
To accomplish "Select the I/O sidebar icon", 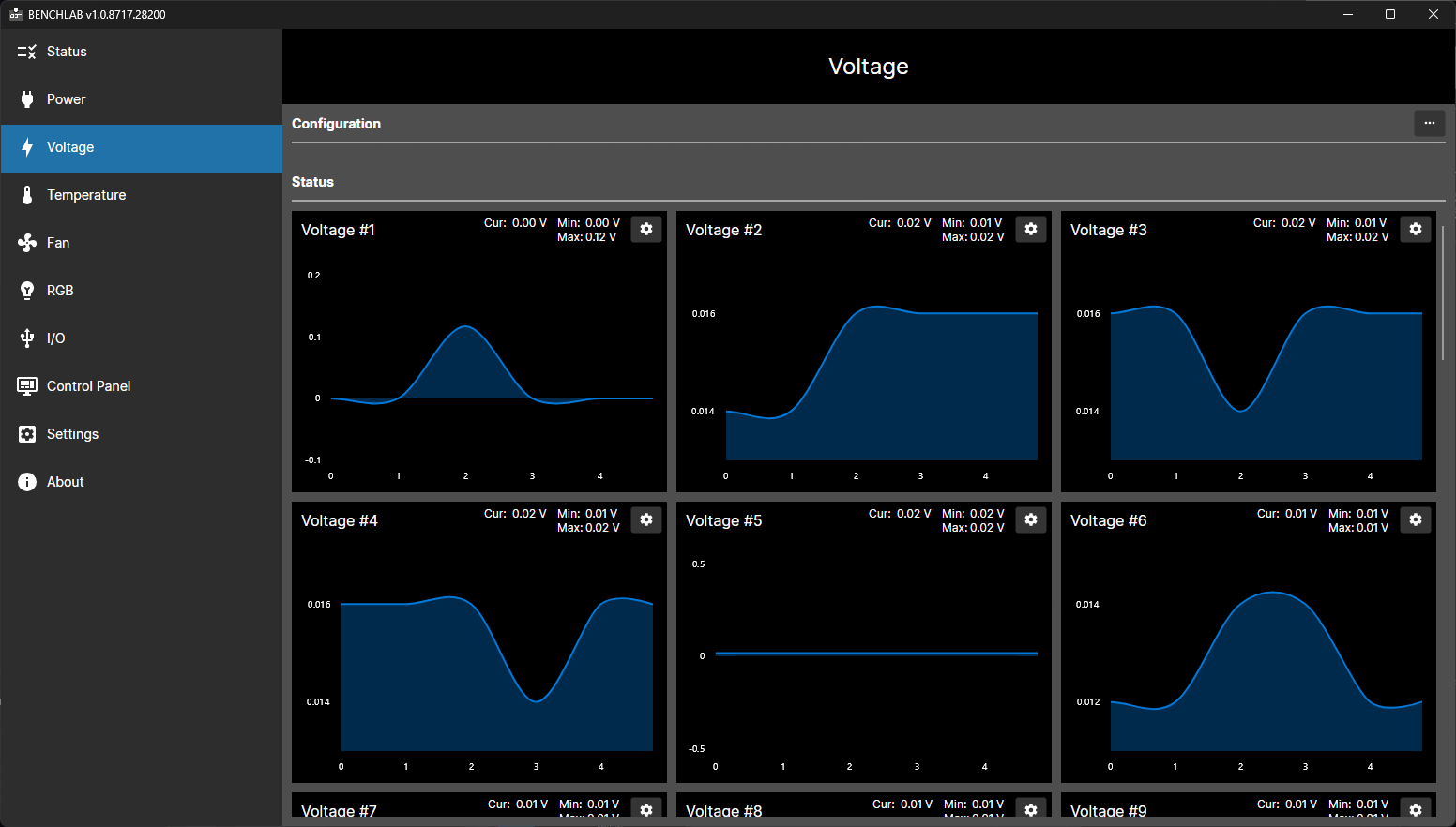I will [x=26, y=338].
